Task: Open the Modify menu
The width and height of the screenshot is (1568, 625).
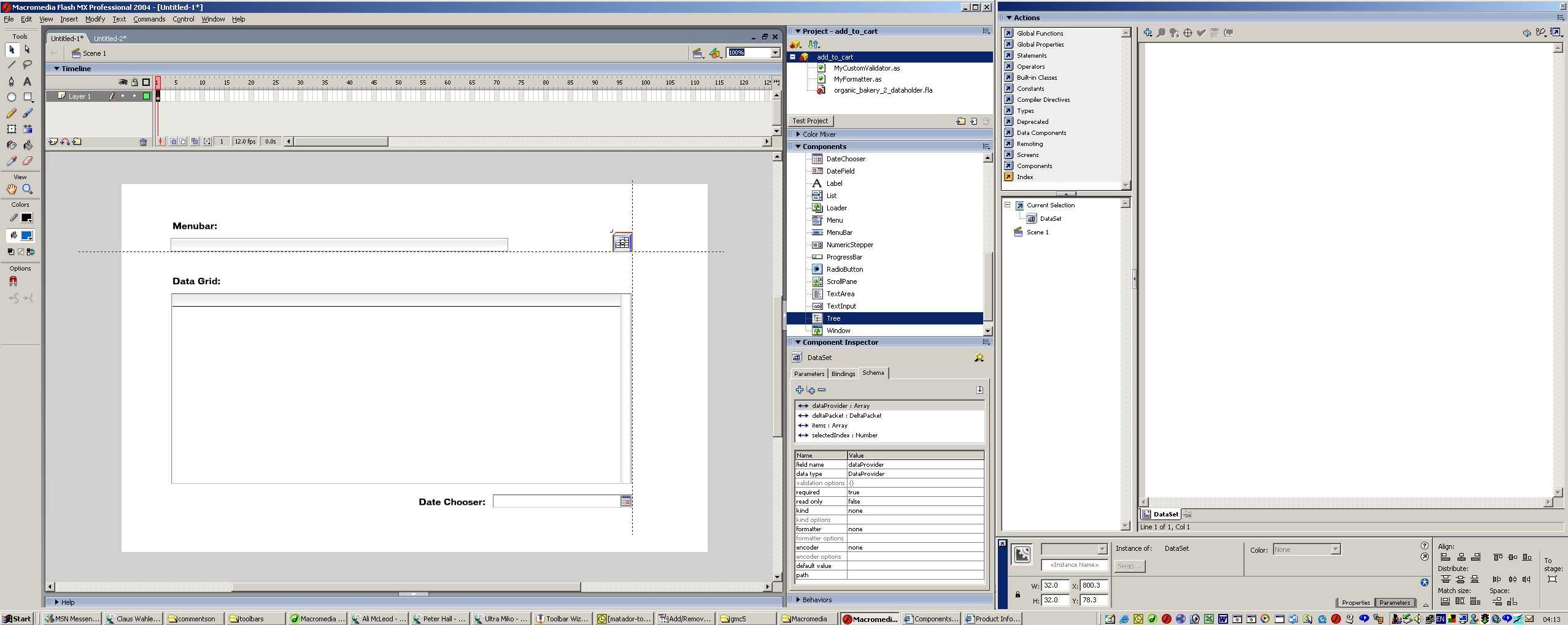Action: pyautogui.click(x=95, y=19)
